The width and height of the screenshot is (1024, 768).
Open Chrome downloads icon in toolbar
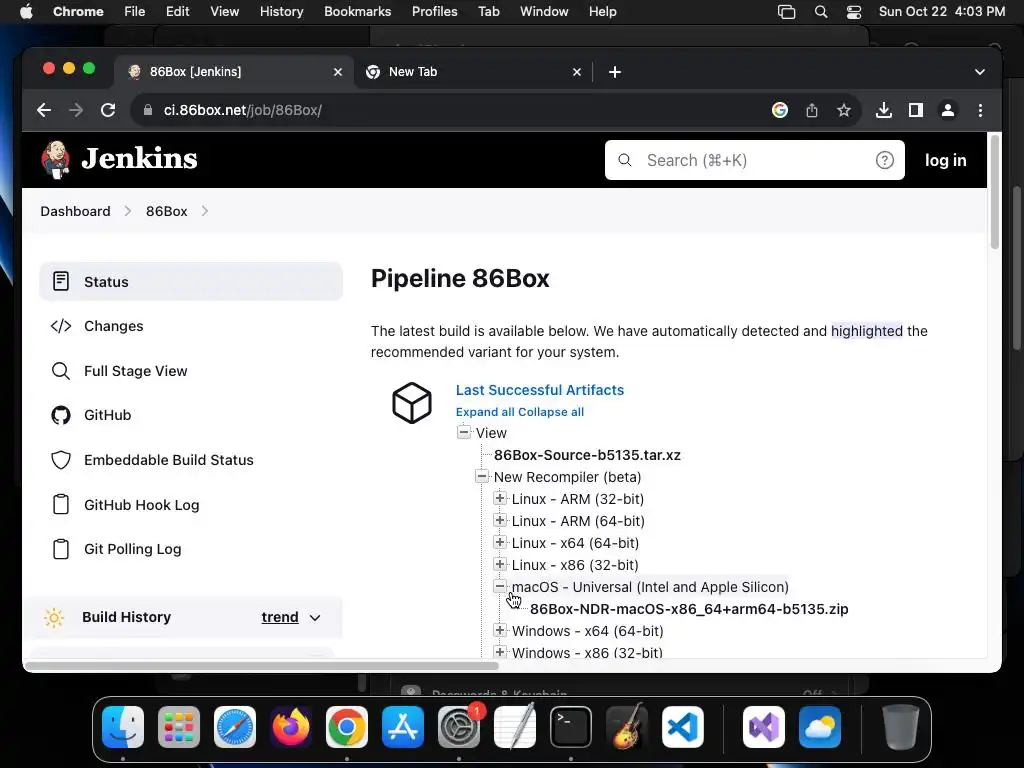pos(884,110)
